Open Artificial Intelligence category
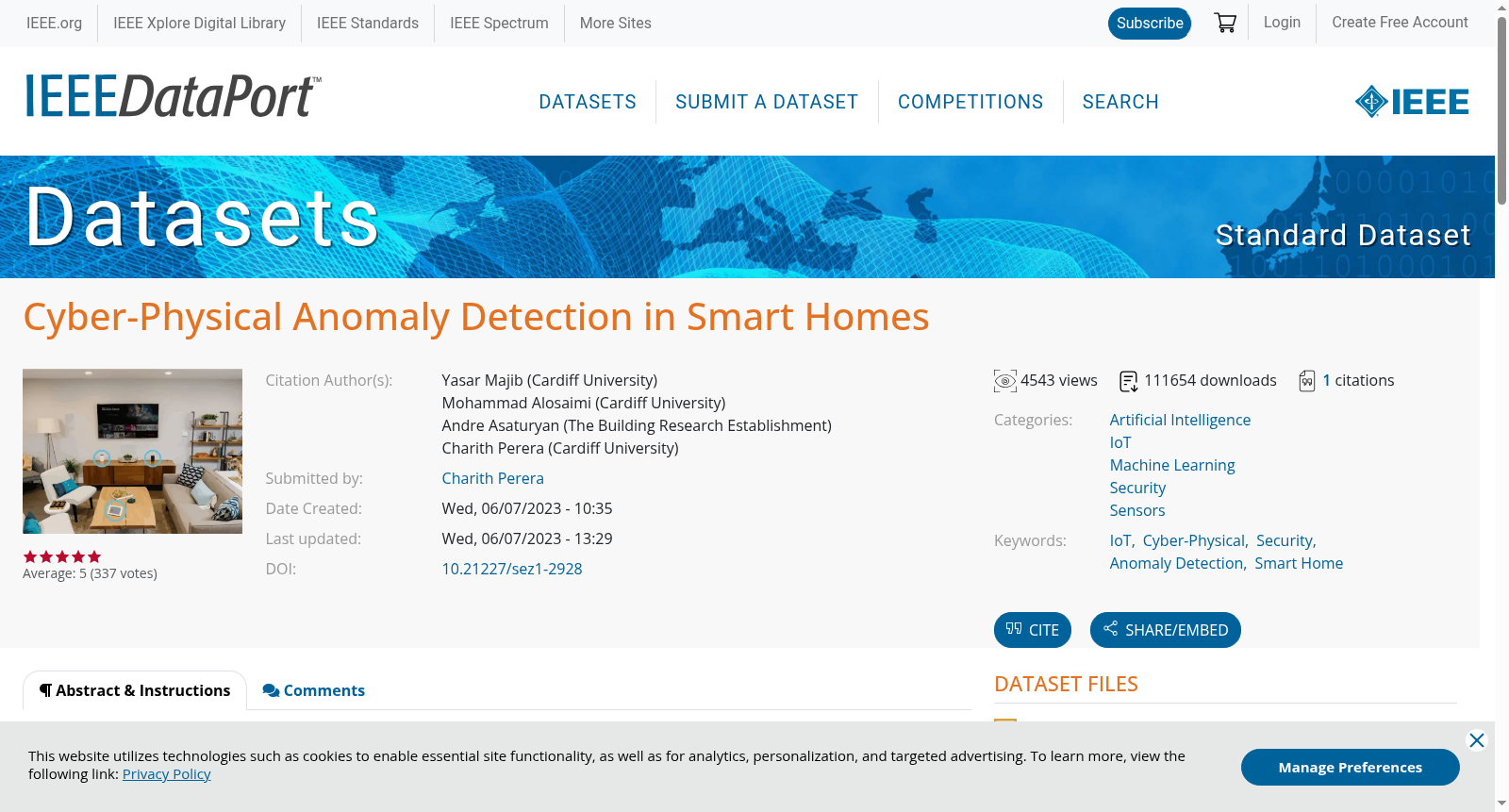 [1180, 420]
